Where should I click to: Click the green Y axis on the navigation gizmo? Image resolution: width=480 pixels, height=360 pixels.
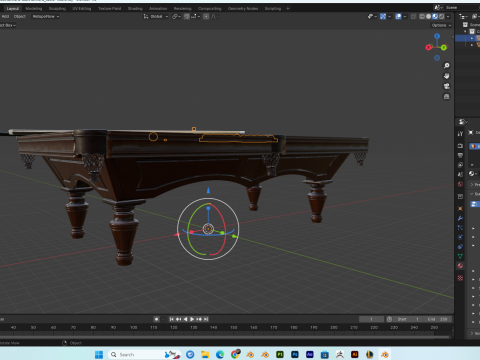444,48
